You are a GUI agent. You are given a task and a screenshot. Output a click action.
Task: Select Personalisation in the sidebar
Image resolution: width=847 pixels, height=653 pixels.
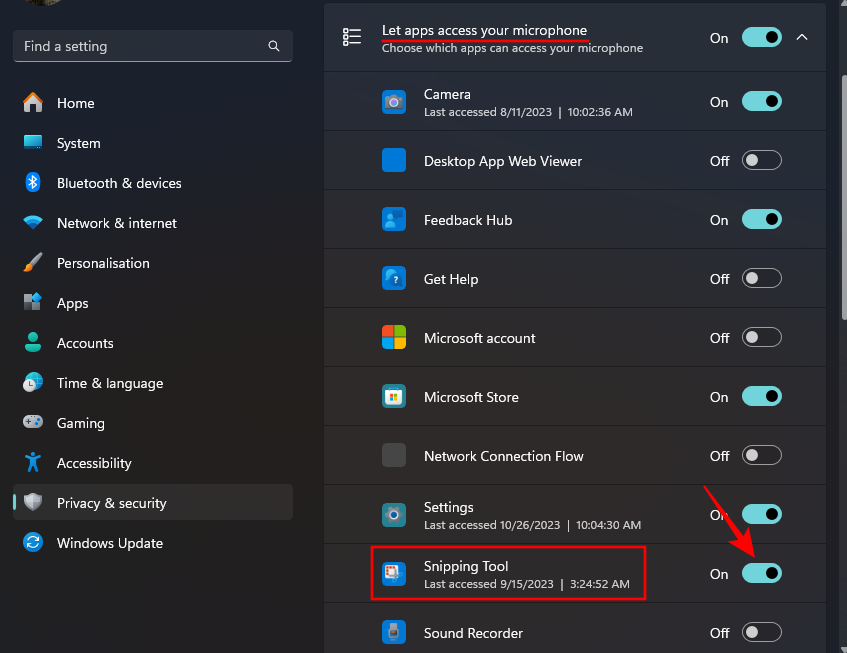153,262
